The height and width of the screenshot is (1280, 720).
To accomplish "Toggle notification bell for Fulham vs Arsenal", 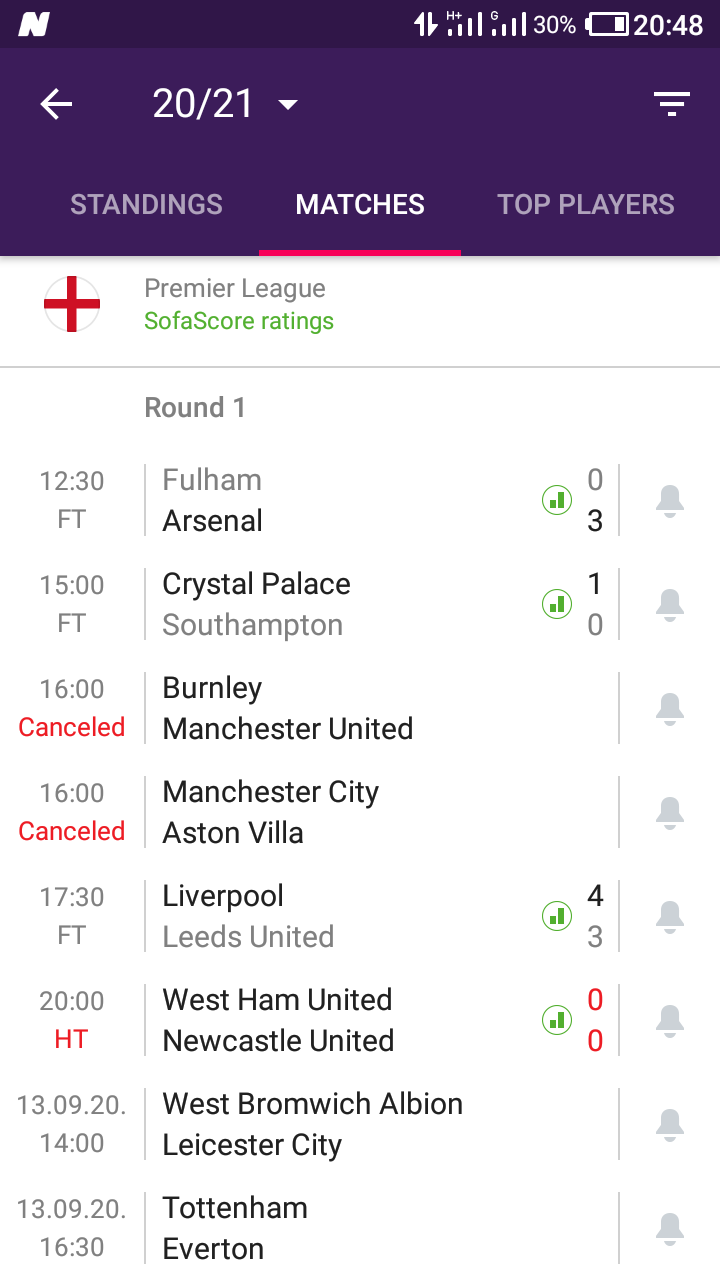I will click(x=669, y=500).
